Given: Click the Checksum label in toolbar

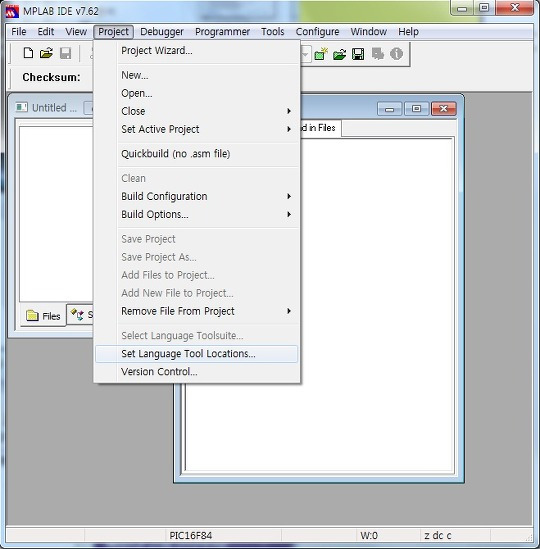Looking at the screenshot, I should [x=51, y=77].
